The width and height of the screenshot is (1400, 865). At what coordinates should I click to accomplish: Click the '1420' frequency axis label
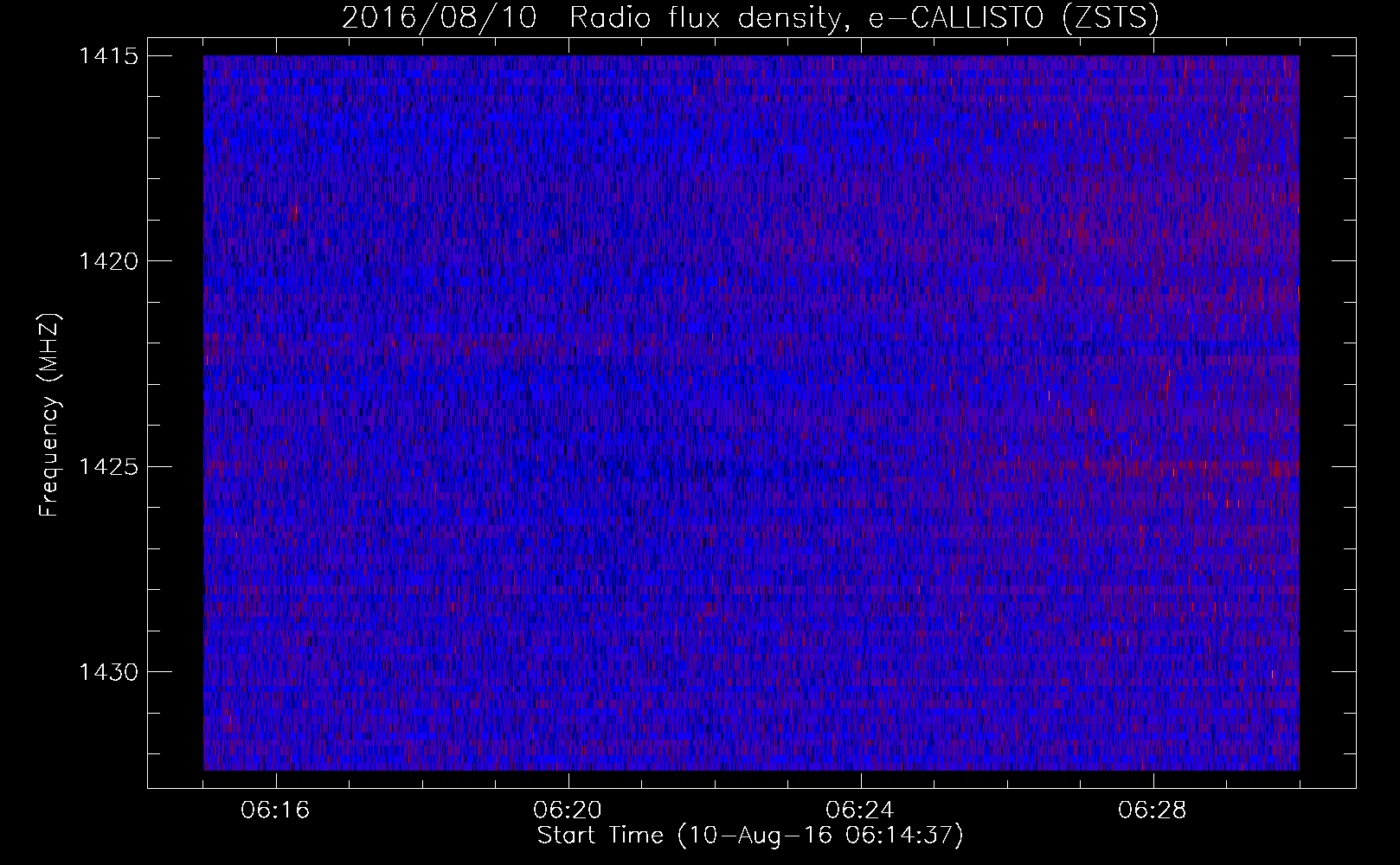(x=107, y=261)
